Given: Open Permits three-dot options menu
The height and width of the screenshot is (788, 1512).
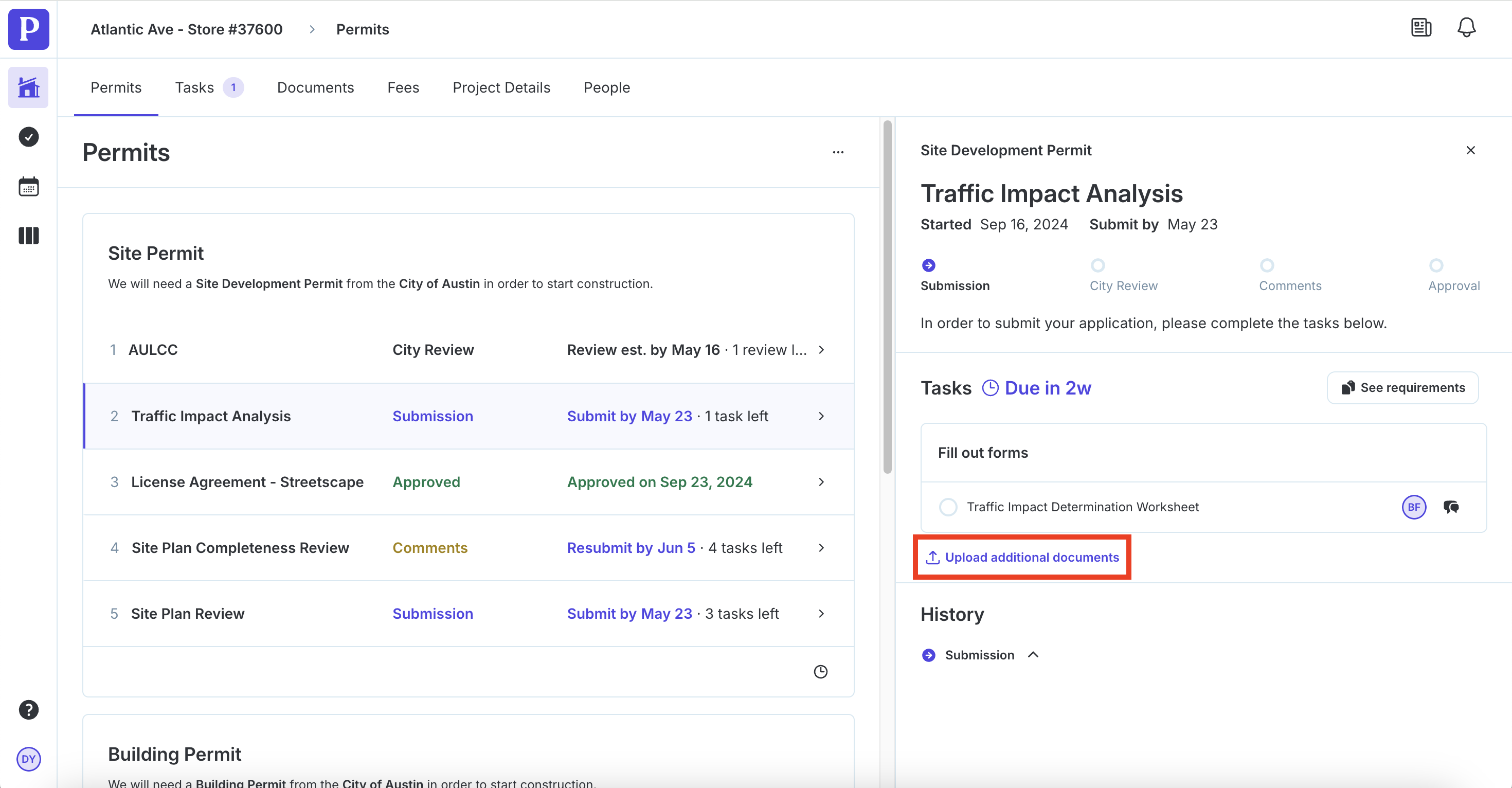Looking at the screenshot, I should (x=838, y=152).
